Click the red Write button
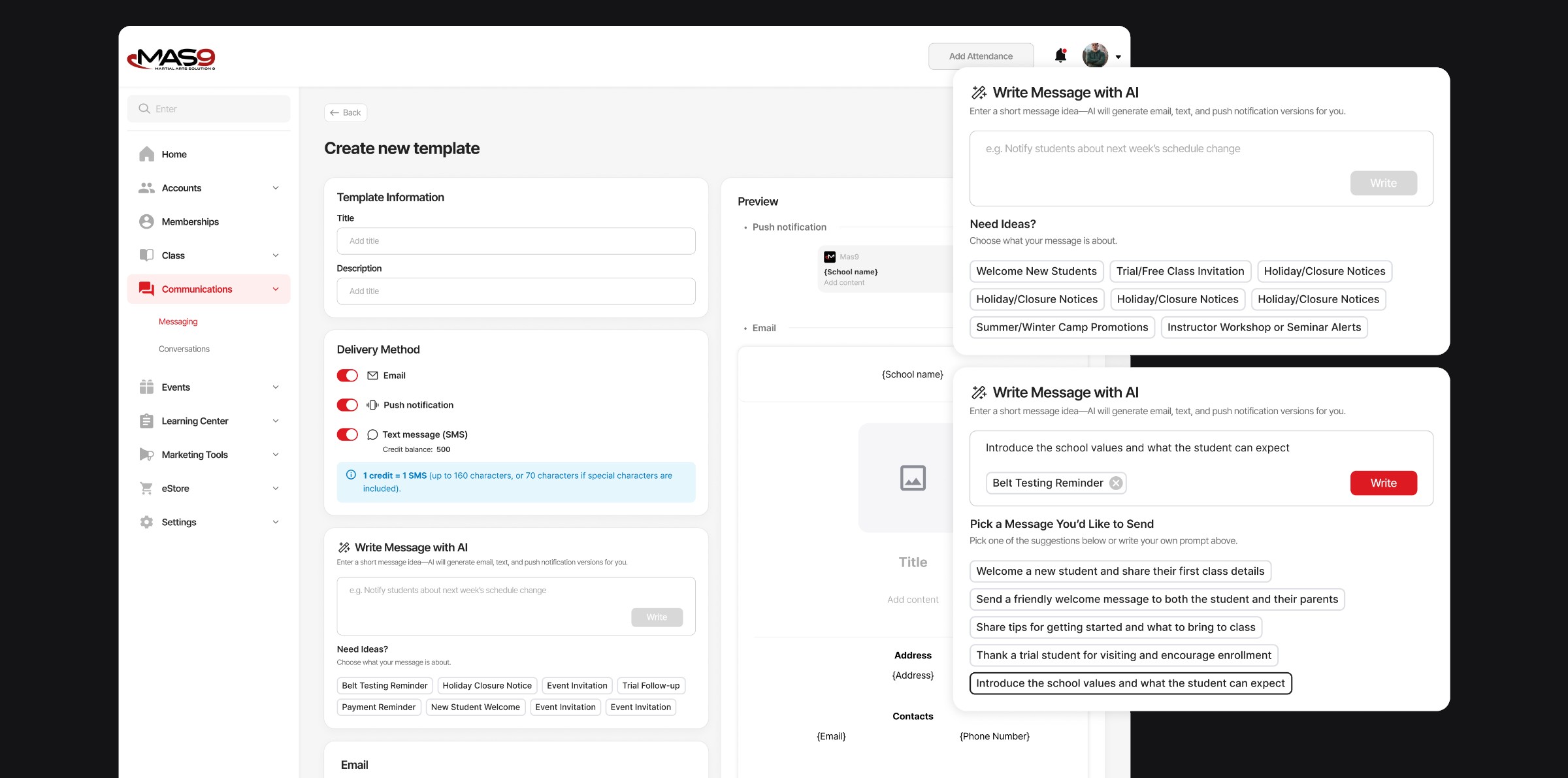Screen dimensions: 1568x778 pyautogui.click(x=1384, y=483)
